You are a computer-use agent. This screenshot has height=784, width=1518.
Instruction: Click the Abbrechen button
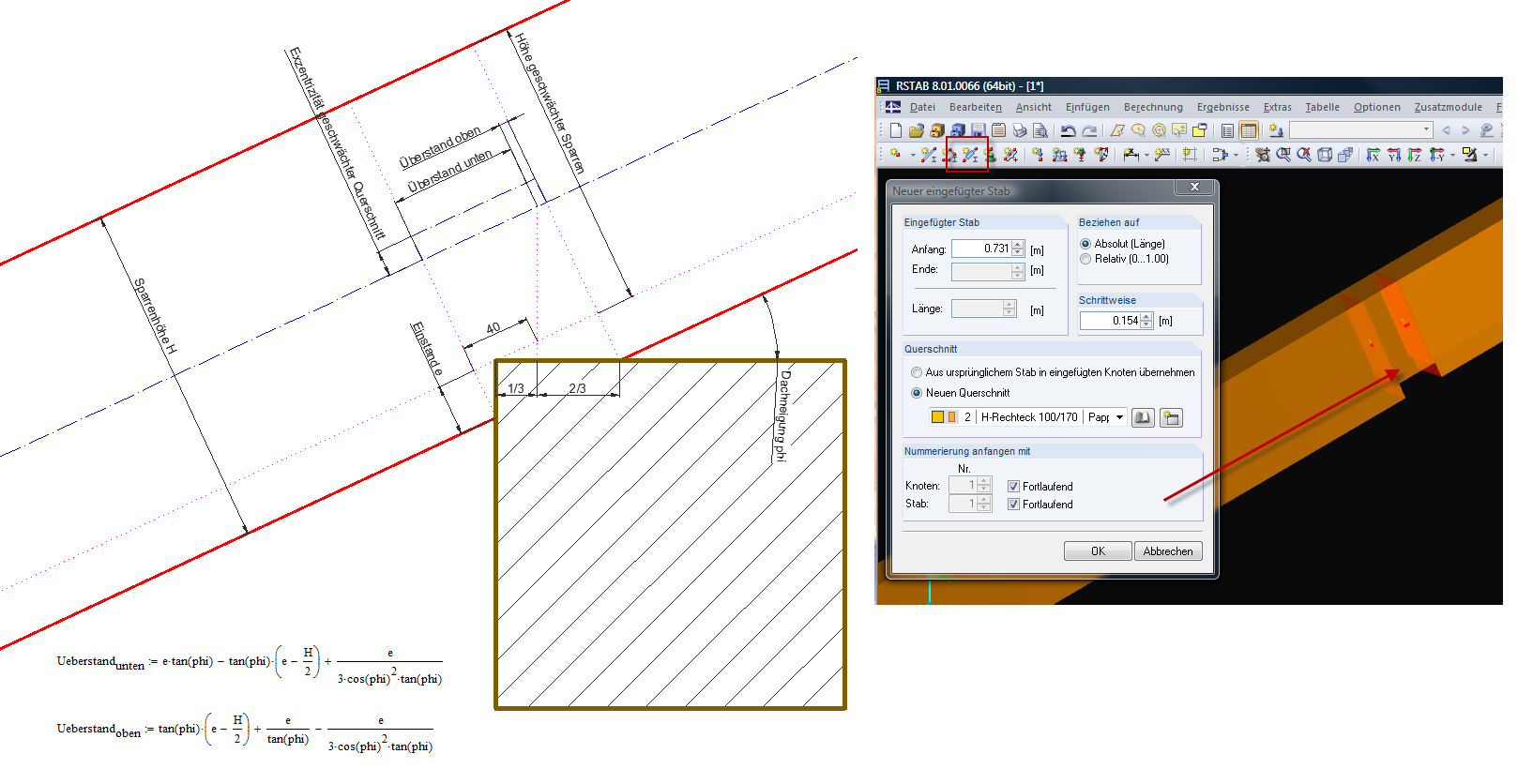click(1168, 551)
